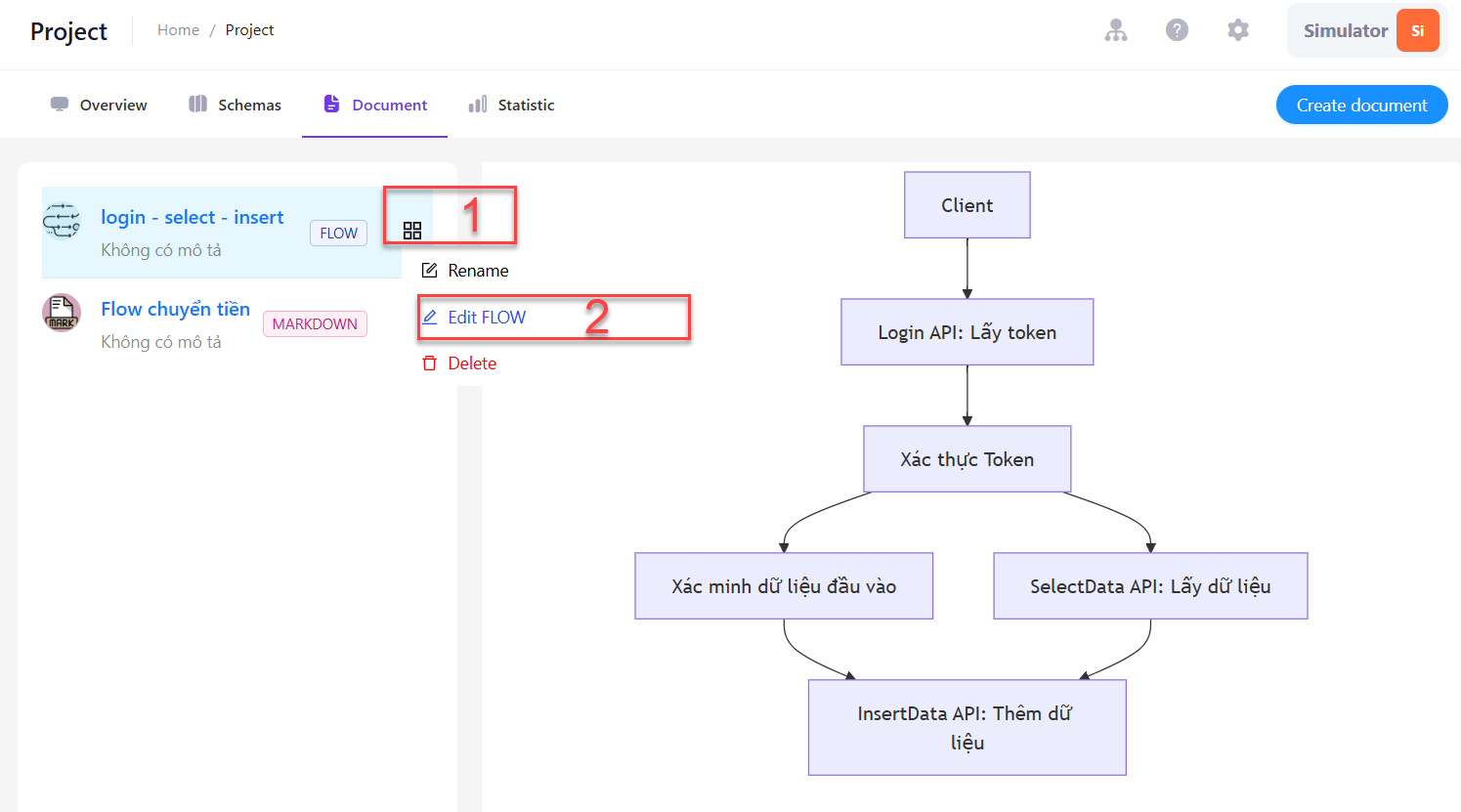Image resolution: width=1461 pixels, height=812 pixels.
Task: Click the Overview tab monitor icon
Action: click(x=60, y=105)
